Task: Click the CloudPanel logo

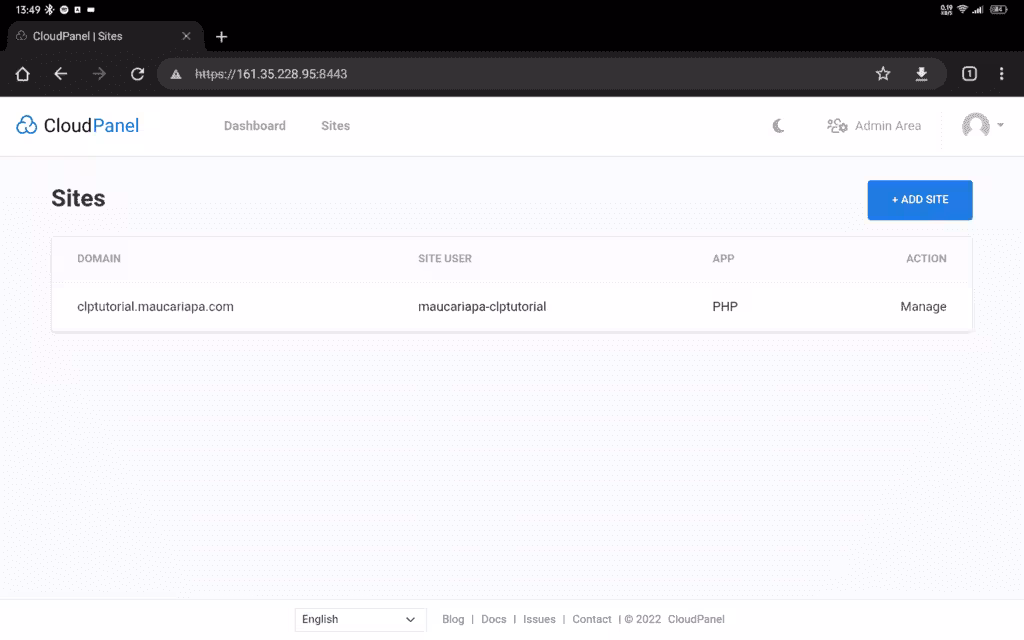Action: [77, 125]
